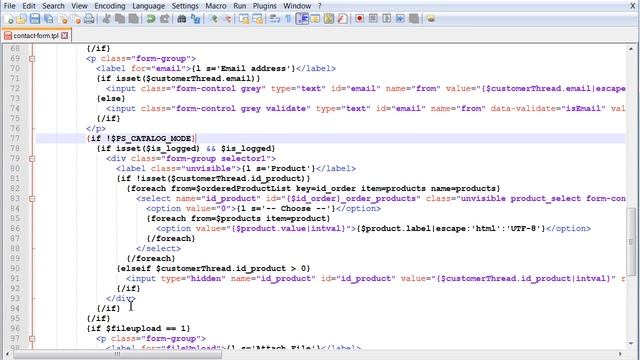Click the text '{if !$PS_CATALOG_MODE}'

[x=141, y=138]
